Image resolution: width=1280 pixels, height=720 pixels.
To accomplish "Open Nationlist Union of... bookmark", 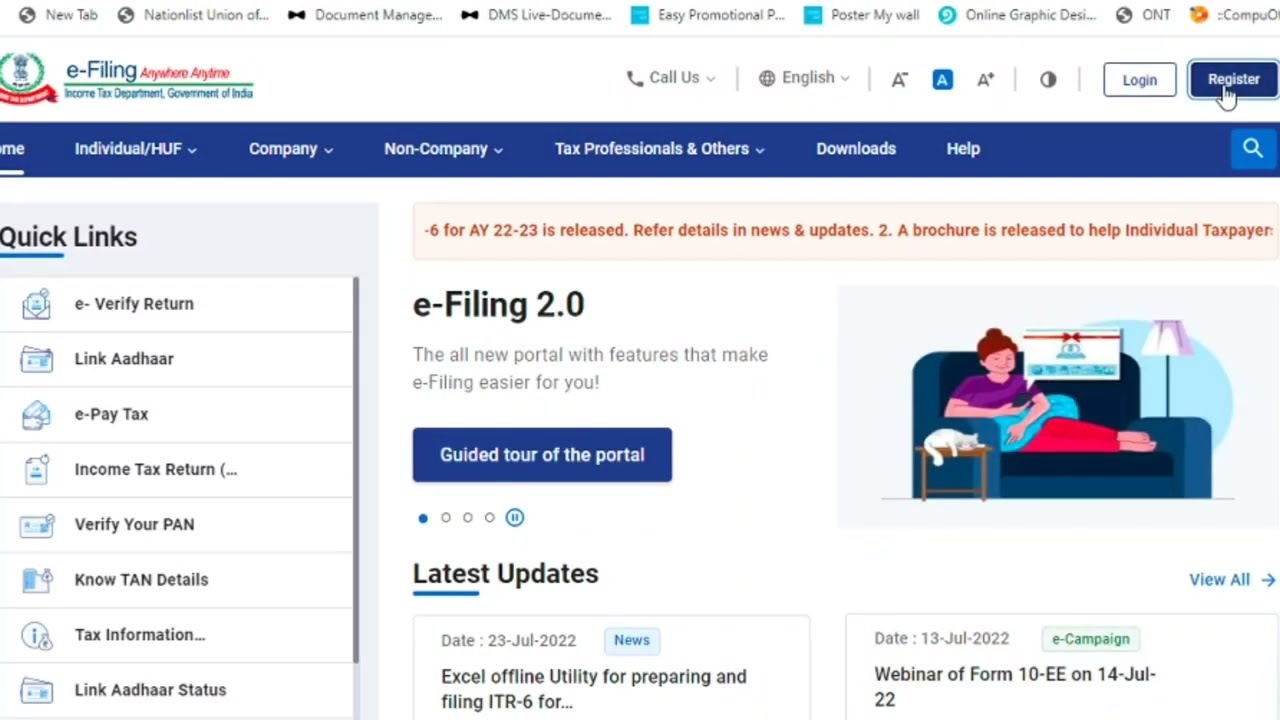I will 193,15.
